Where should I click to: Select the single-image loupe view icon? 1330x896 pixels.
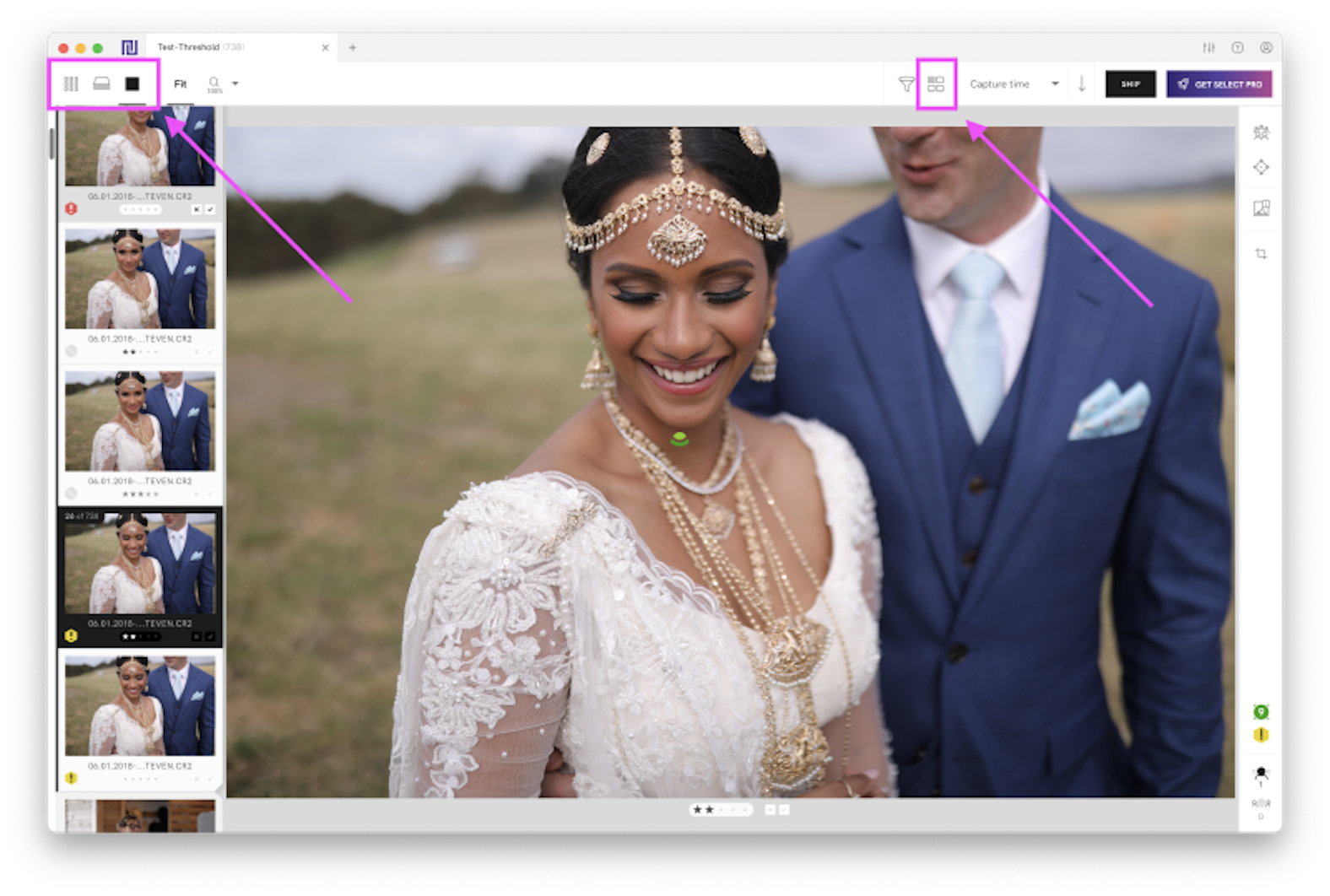tap(132, 84)
